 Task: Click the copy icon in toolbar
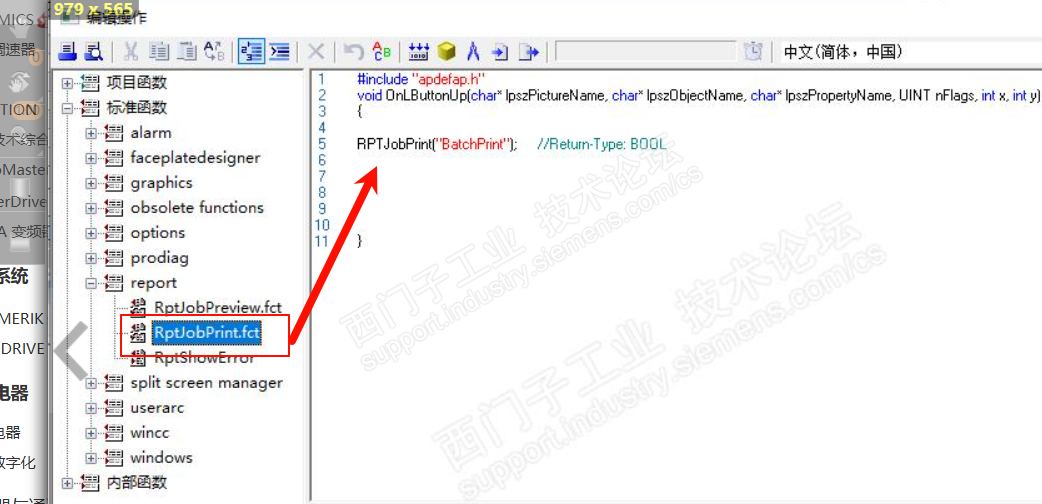coord(158,51)
